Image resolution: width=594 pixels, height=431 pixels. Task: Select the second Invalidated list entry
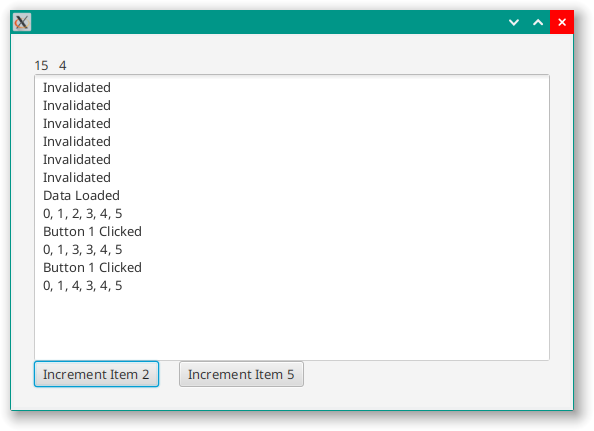pos(292,106)
